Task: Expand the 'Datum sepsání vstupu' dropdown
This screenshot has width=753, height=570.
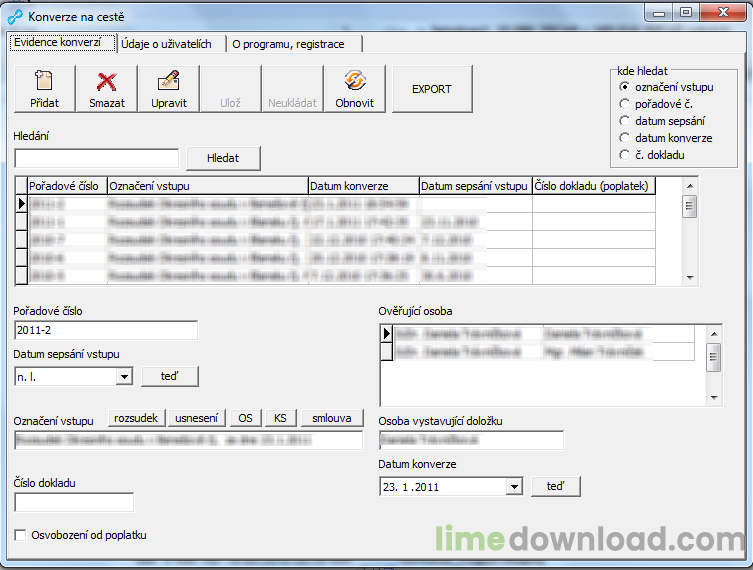Action: click(x=124, y=377)
